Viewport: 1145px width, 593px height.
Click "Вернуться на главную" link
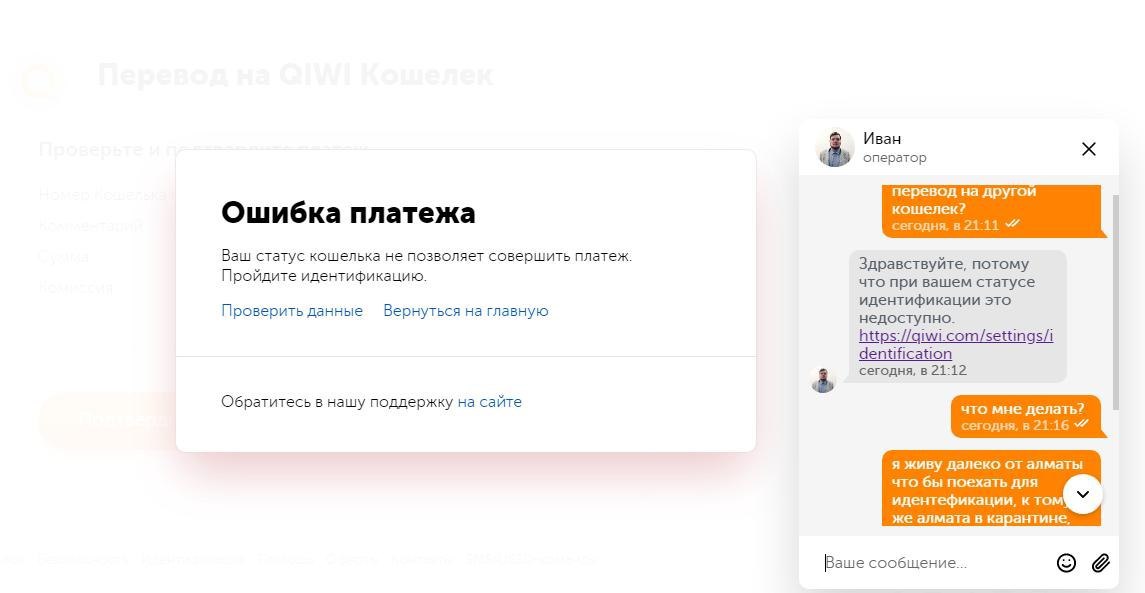(466, 311)
